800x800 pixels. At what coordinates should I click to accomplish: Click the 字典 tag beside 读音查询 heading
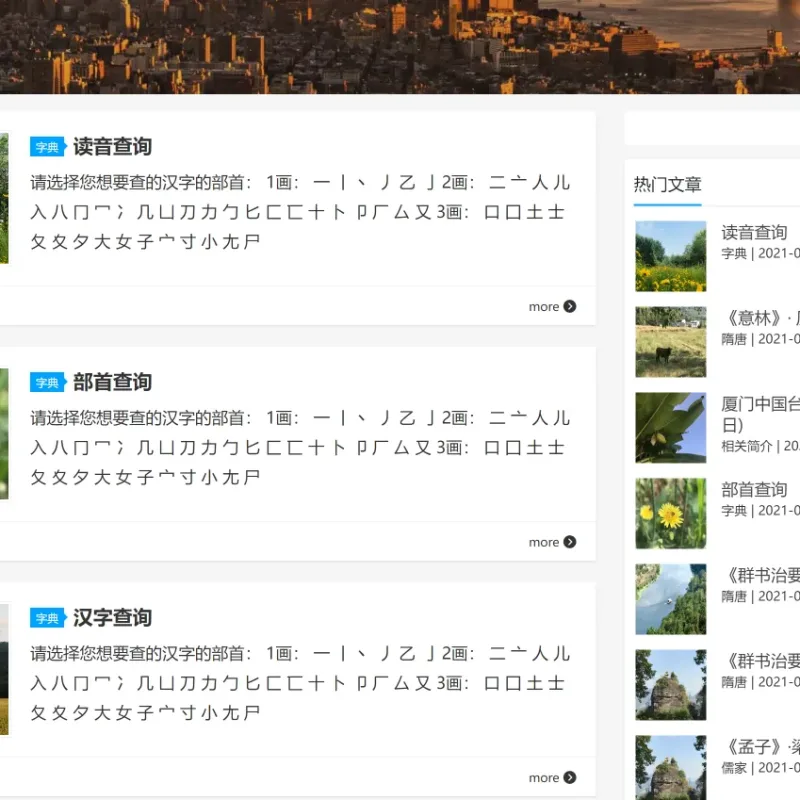(x=48, y=147)
